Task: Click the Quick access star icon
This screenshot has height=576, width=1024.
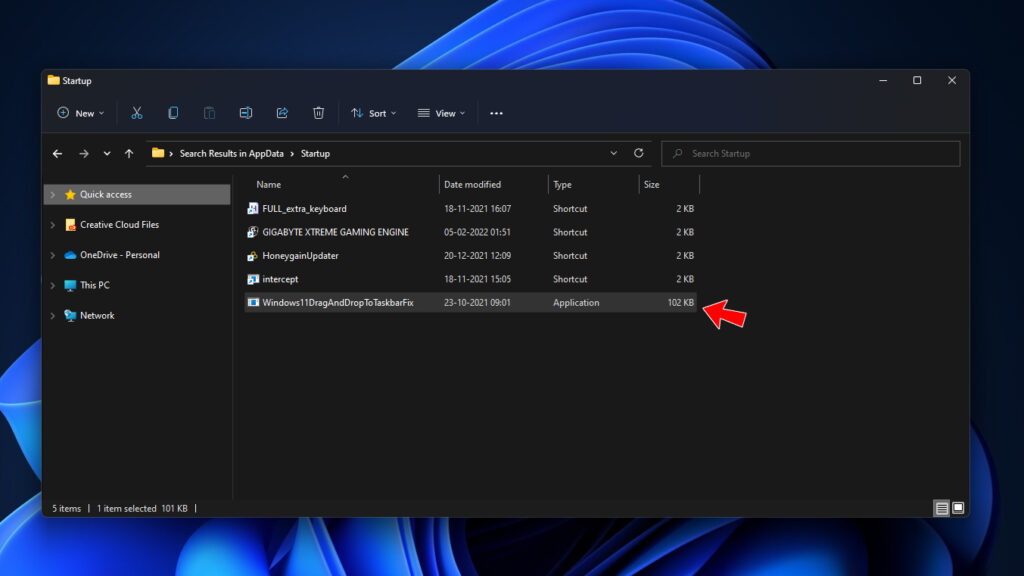Action: tap(70, 195)
